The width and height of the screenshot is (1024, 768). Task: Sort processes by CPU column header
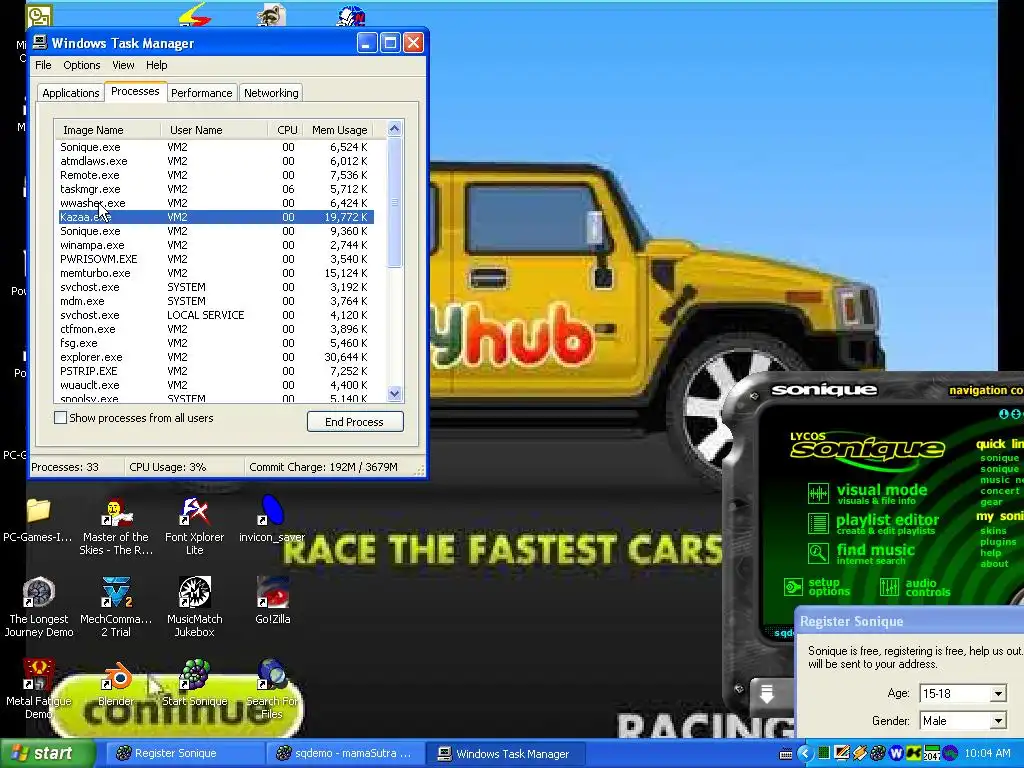(286, 130)
